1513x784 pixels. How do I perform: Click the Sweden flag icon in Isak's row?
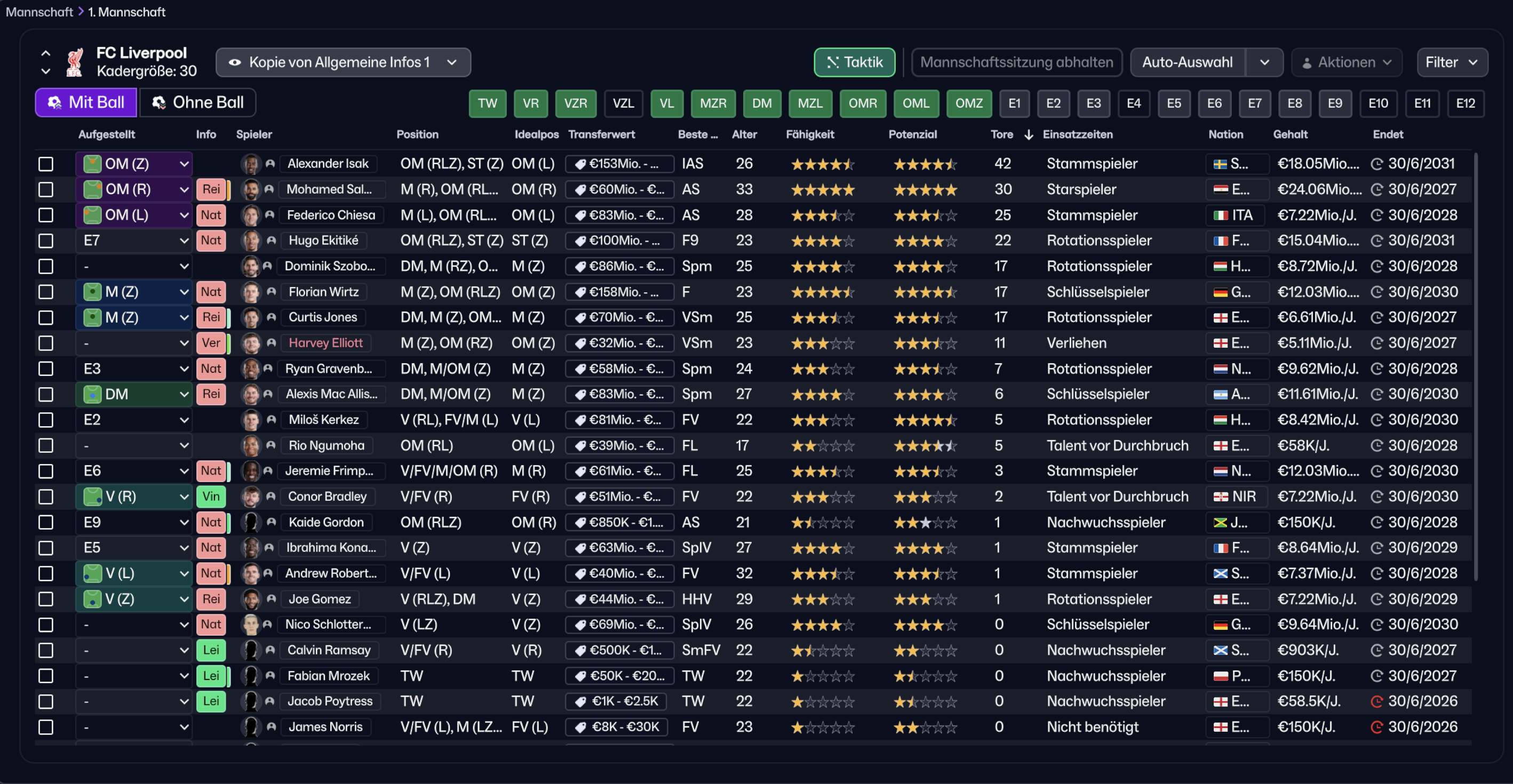coord(1221,164)
